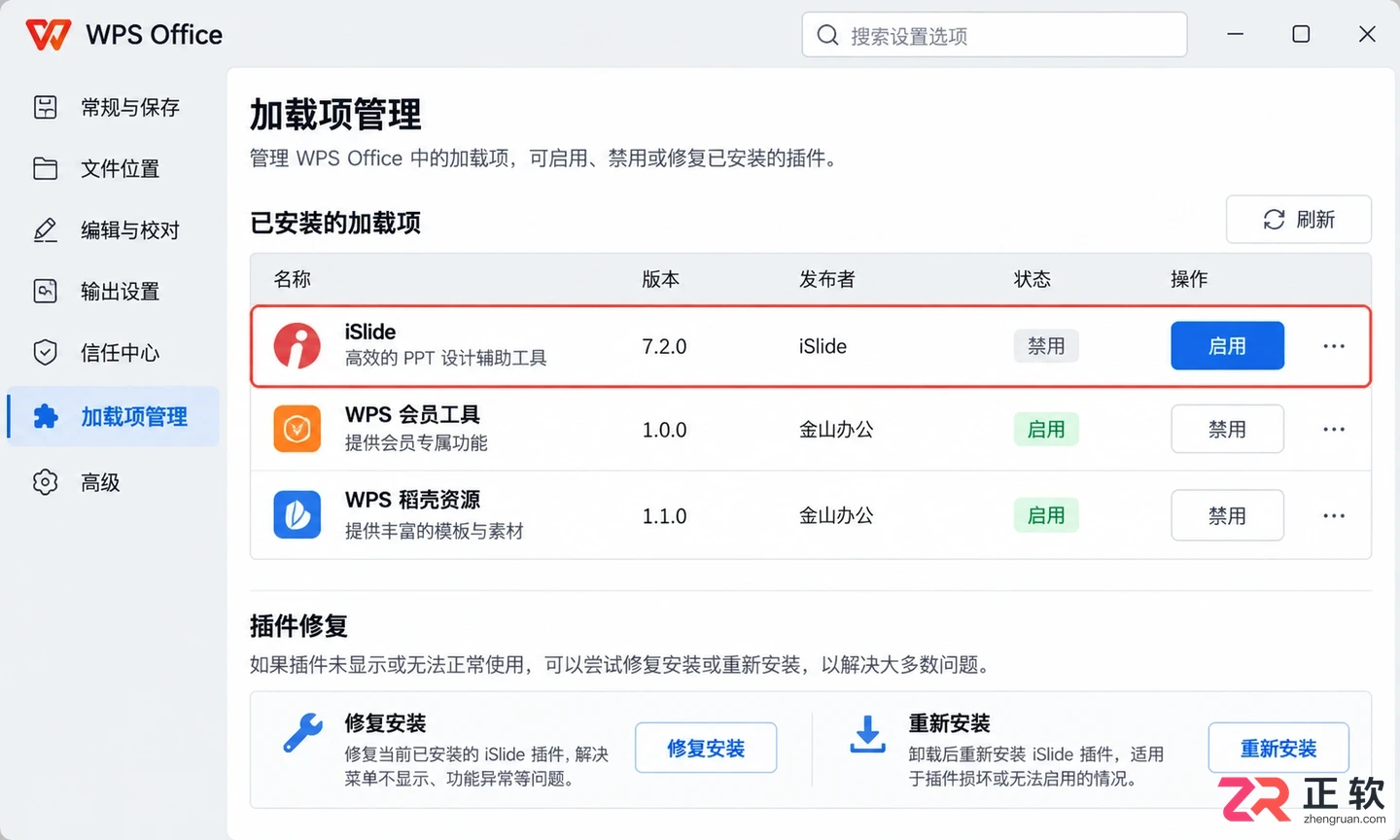Click the 插件修复 section heading

point(298,626)
